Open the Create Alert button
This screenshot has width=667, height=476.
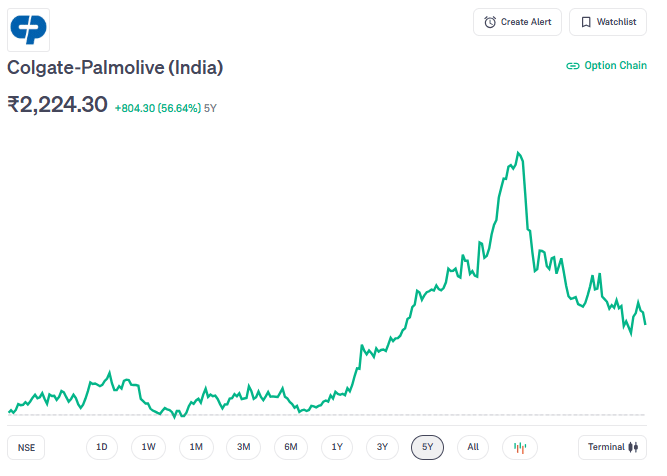coord(517,22)
